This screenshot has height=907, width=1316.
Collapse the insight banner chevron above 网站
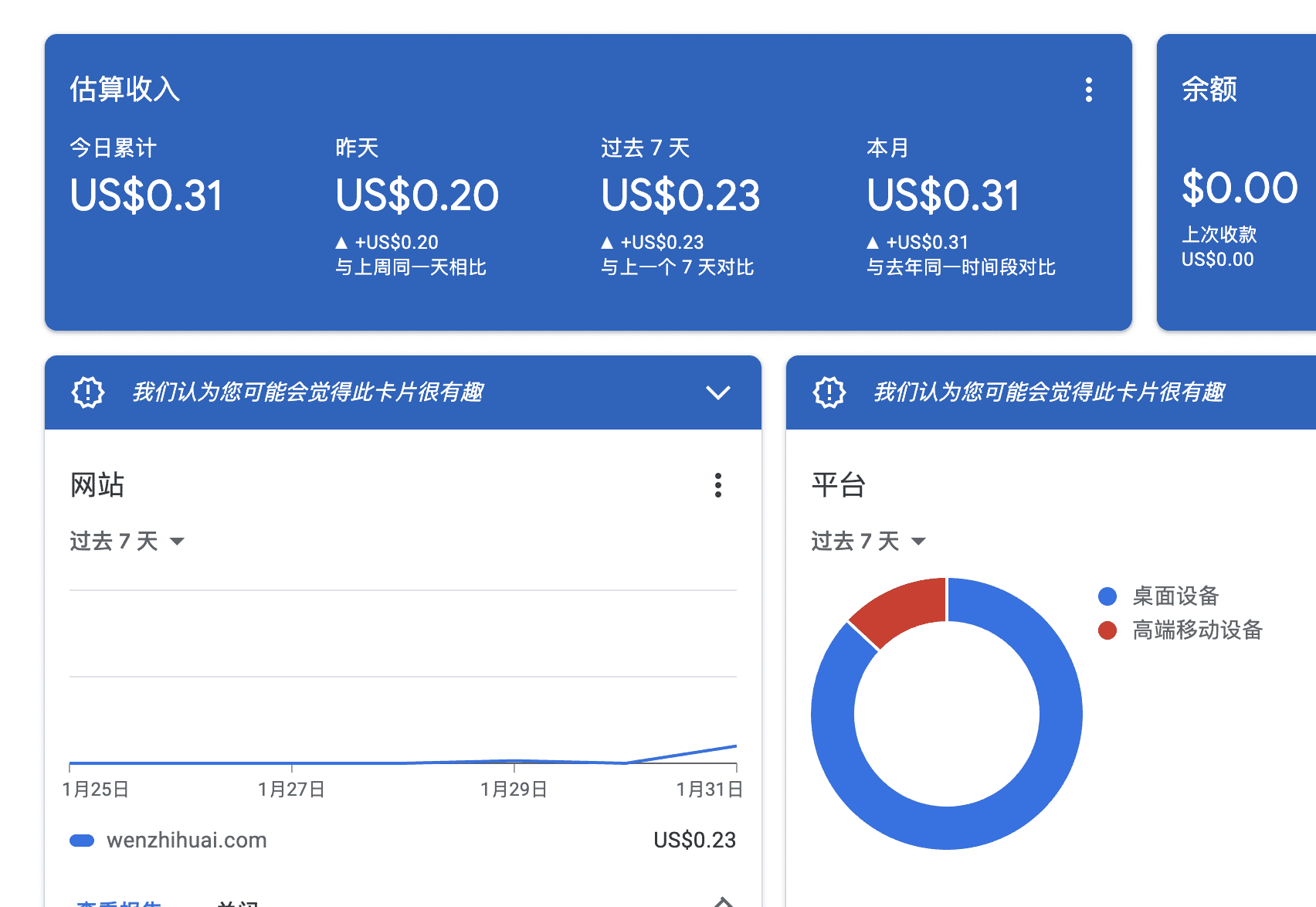(717, 392)
